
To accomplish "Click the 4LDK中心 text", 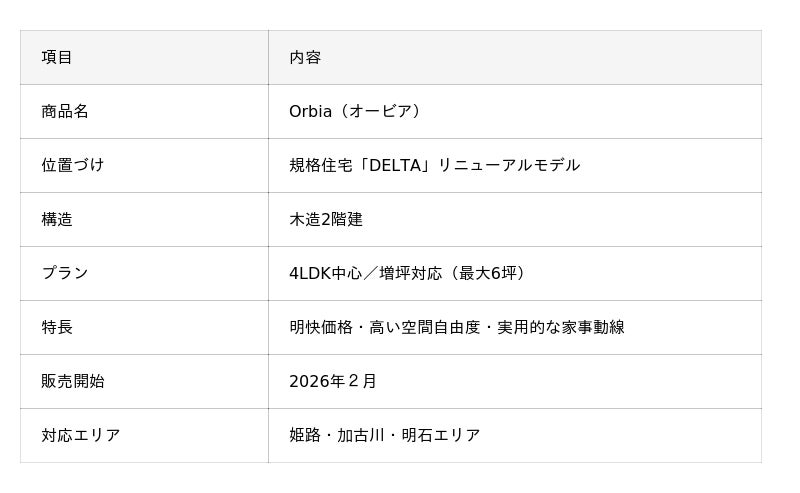I will [x=325, y=273].
